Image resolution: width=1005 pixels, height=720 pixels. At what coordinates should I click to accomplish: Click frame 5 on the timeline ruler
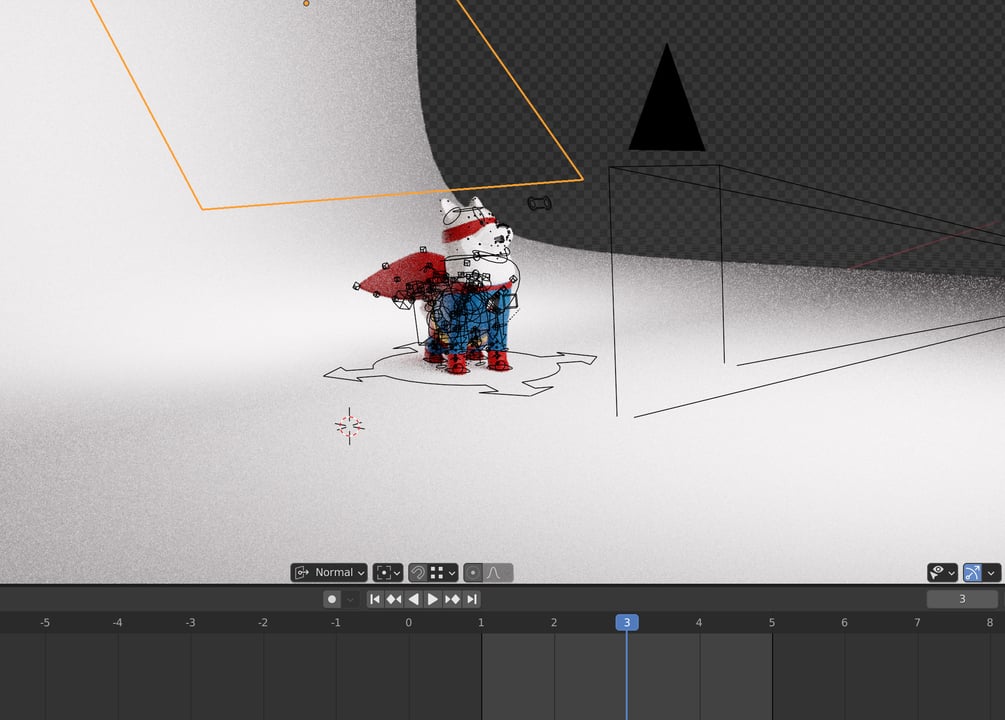pos(772,623)
